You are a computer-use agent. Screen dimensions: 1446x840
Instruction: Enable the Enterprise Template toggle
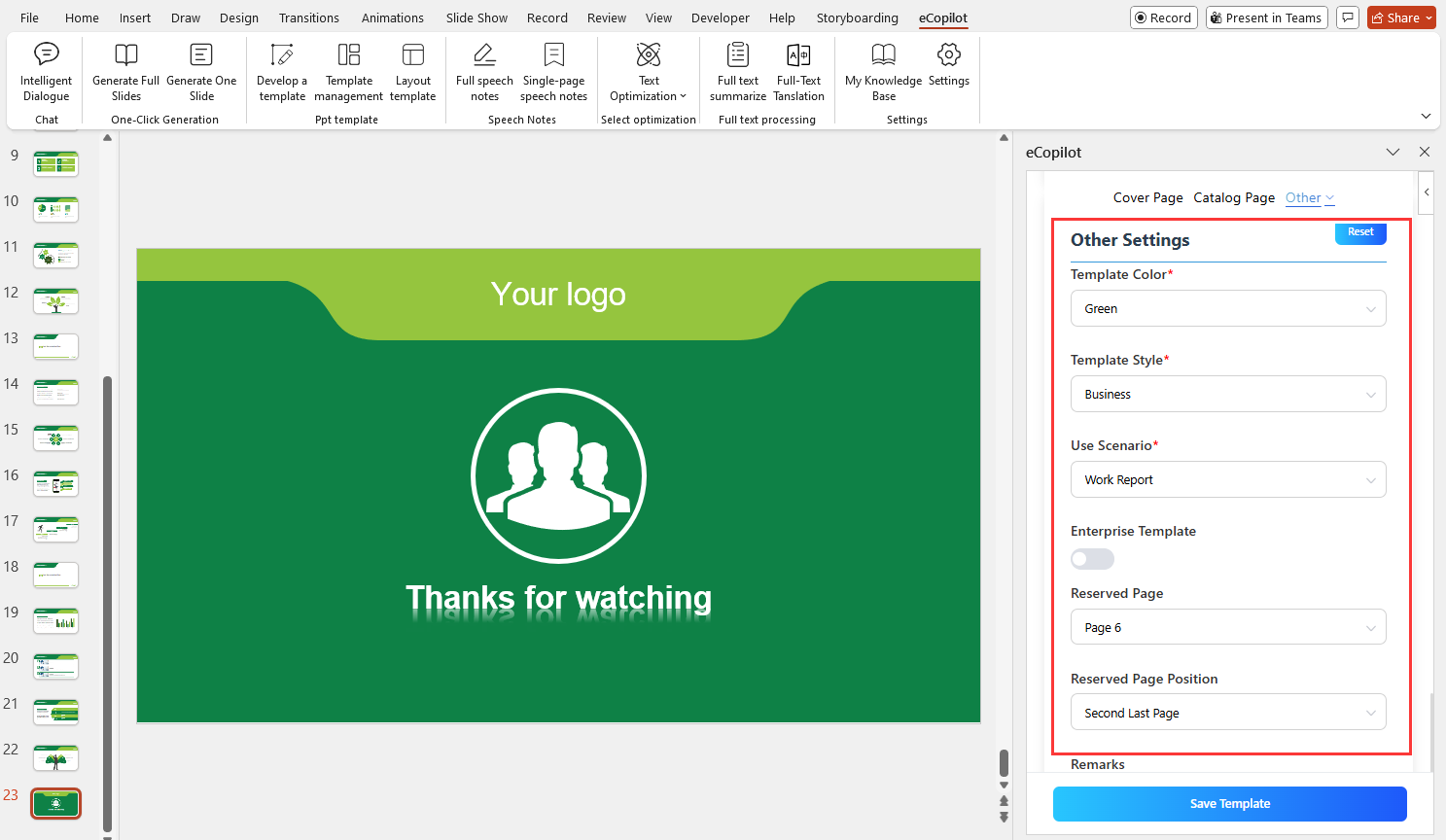(1092, 558)
